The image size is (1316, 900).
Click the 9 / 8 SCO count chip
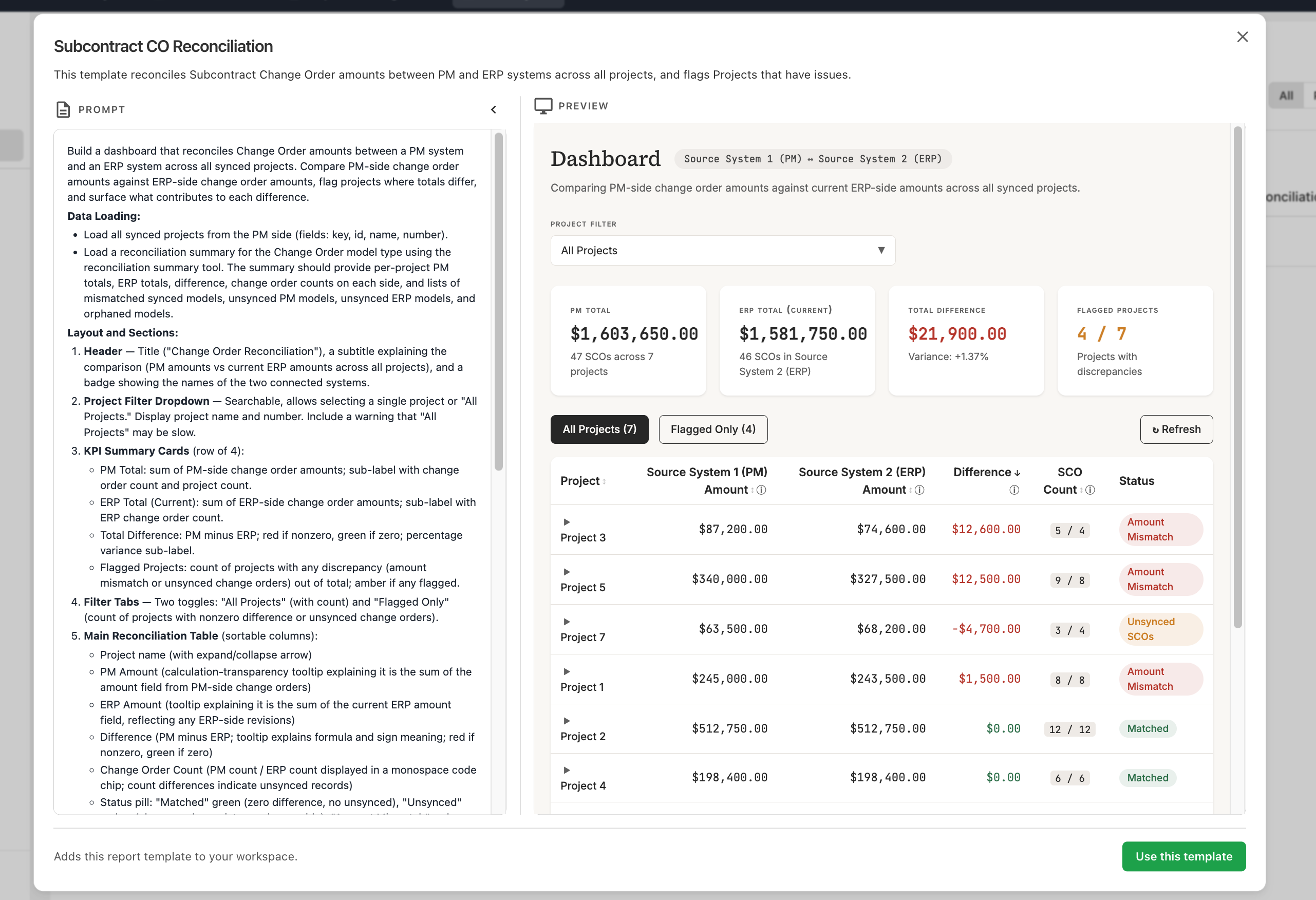click(x=1069, y=580)
